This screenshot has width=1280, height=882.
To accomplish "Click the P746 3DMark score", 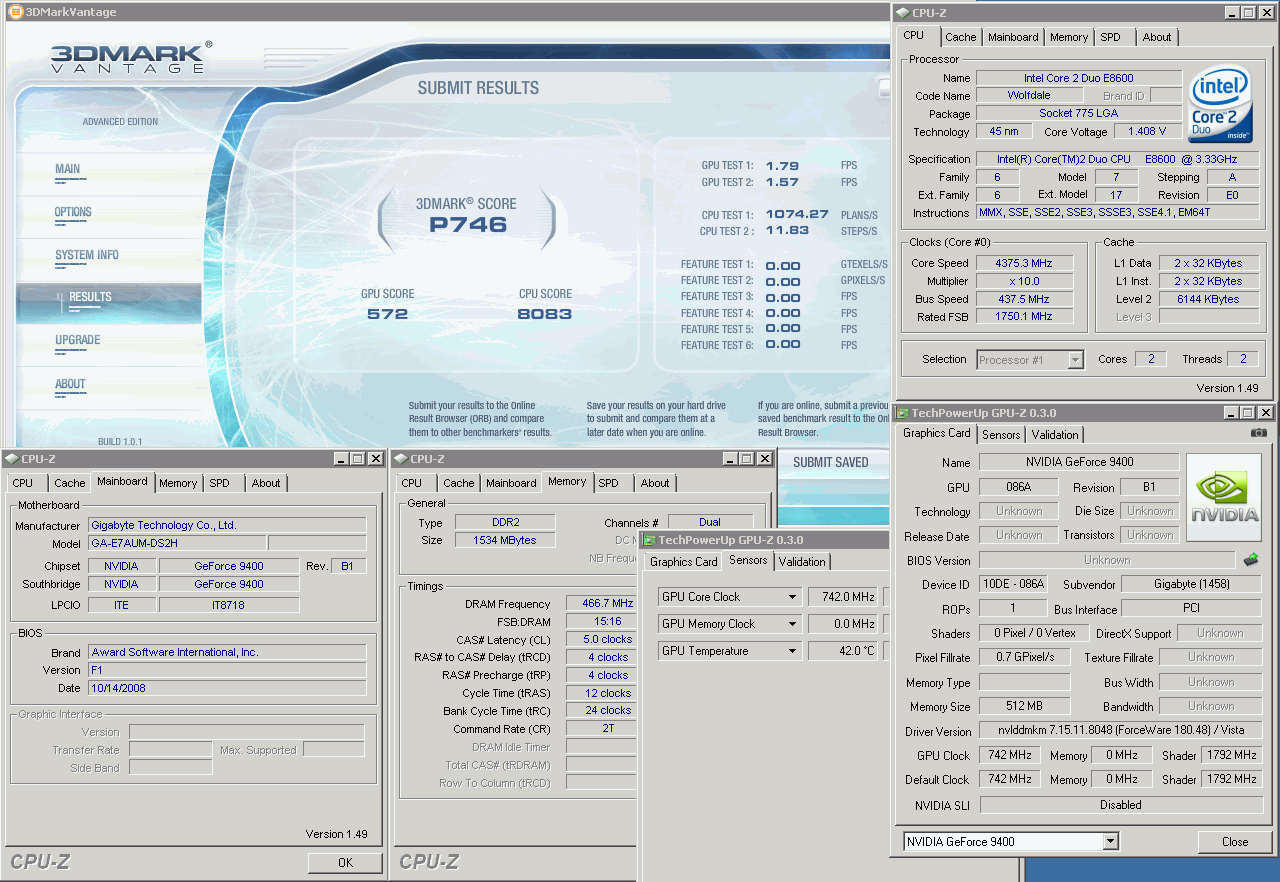I will click(468, 225).
